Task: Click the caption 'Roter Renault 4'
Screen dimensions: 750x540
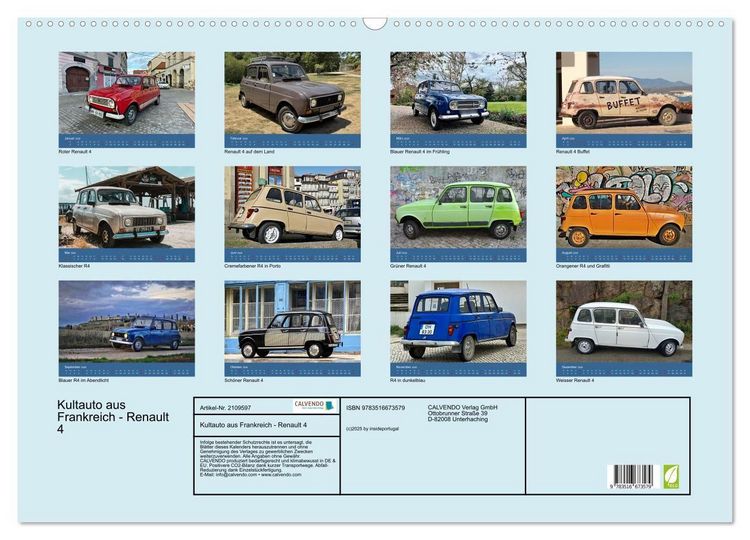Action: click(75, 152)
